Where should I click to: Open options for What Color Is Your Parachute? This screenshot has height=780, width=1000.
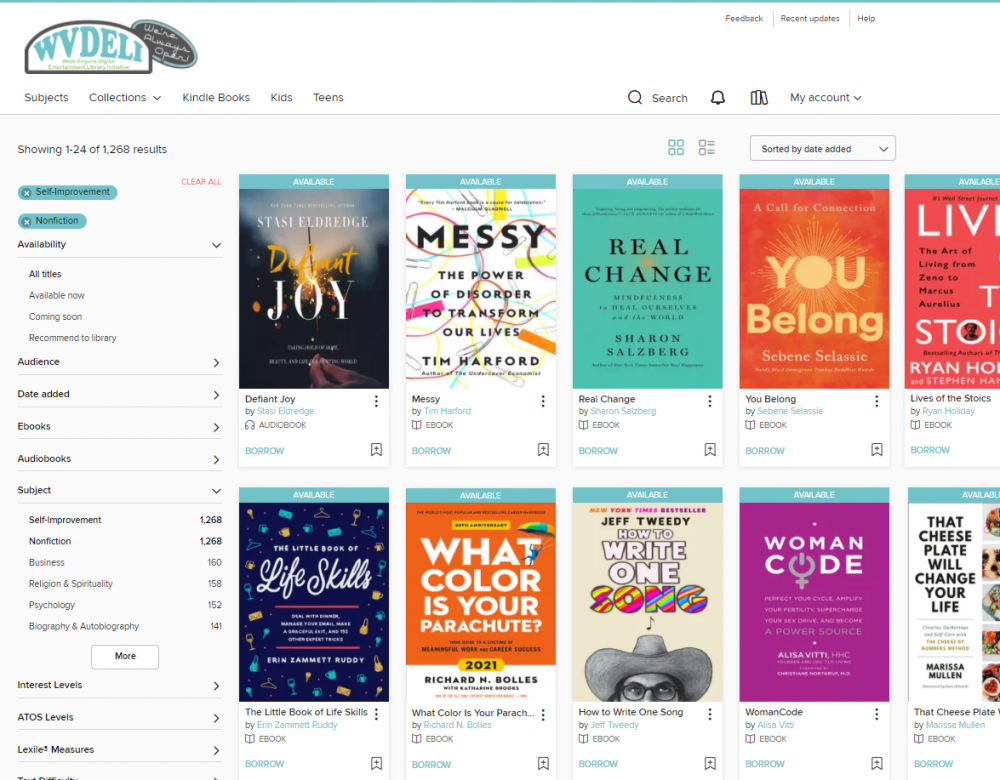coord(543,715)
